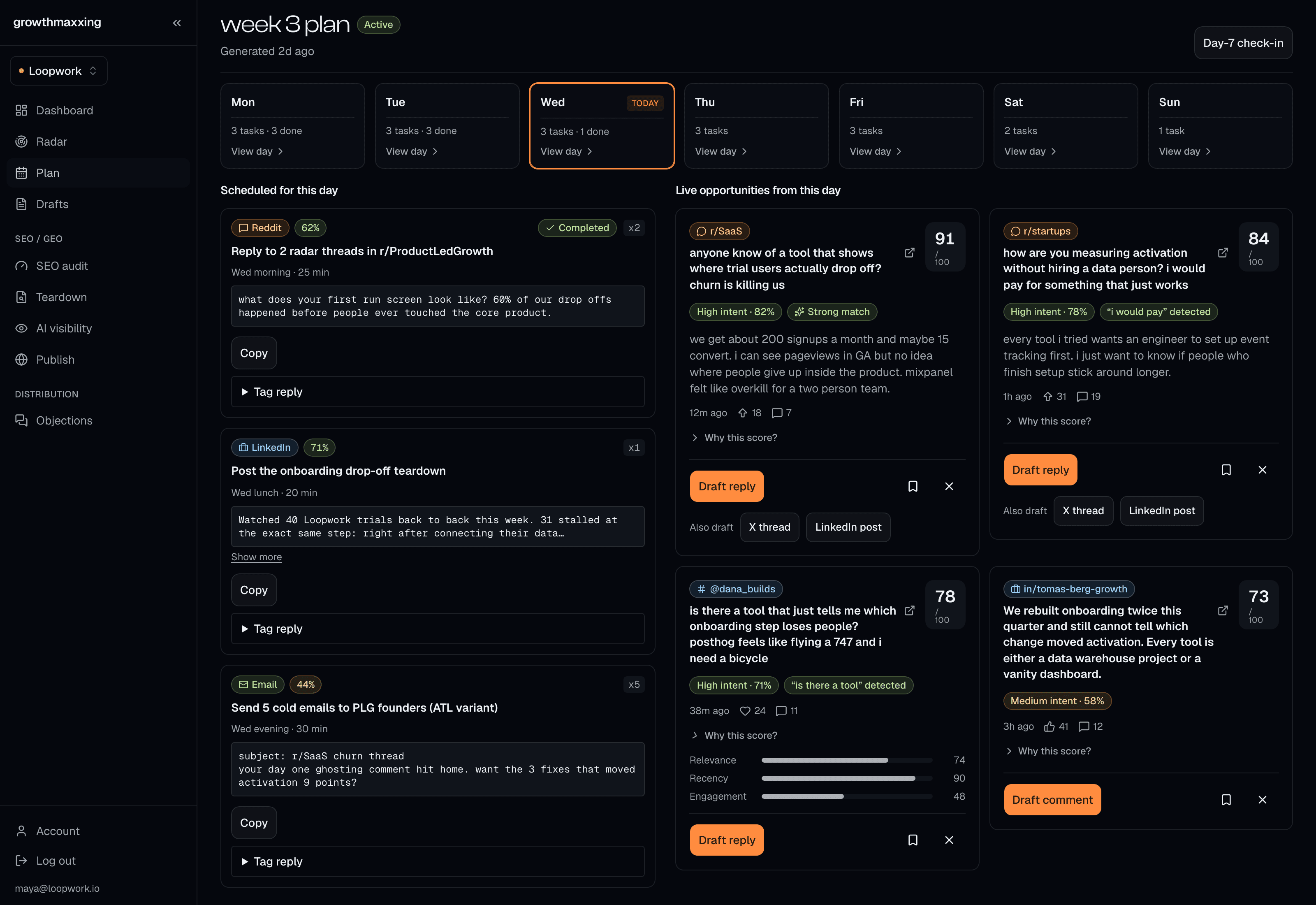Open AI visibility page
This screenshot has height=905, width=1316.
(x=98, y=328)
